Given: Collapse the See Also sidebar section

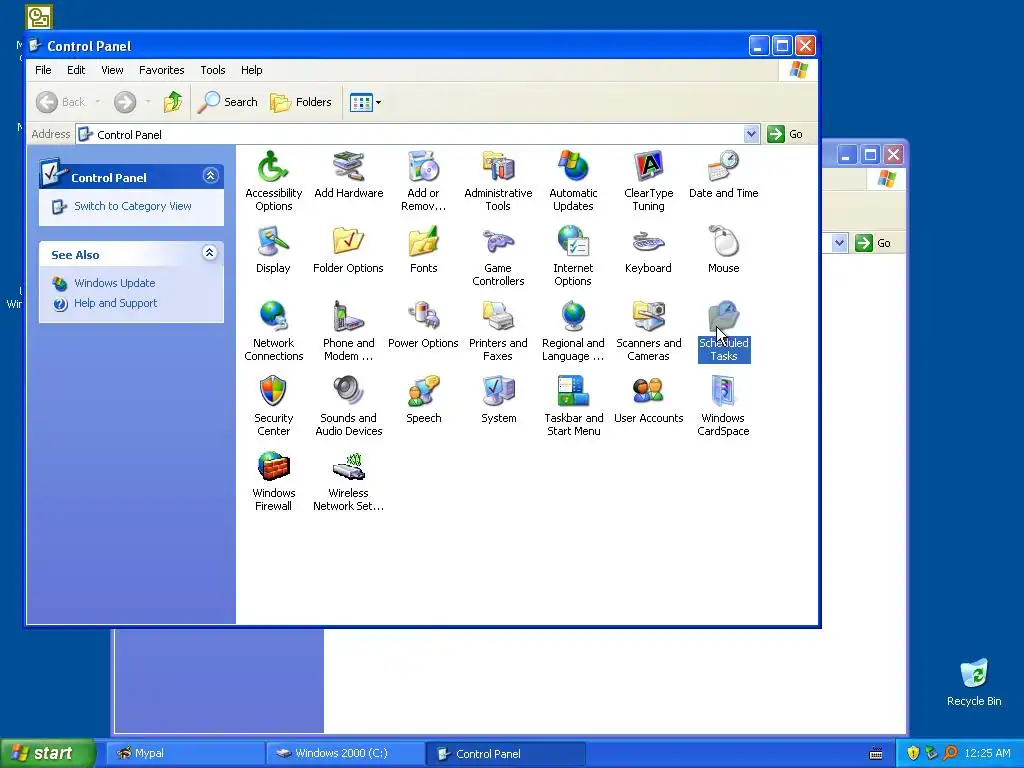Looking at the screenshot, I should pyautogui.click(x=210, y=253).
